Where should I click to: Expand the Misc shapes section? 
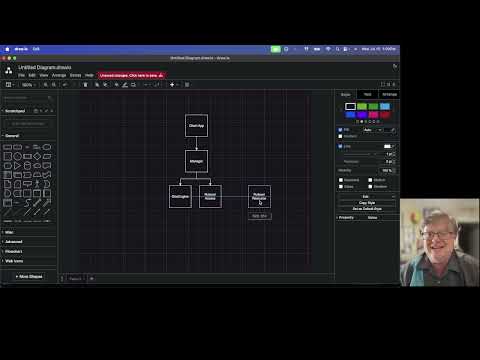coord(8,232)
